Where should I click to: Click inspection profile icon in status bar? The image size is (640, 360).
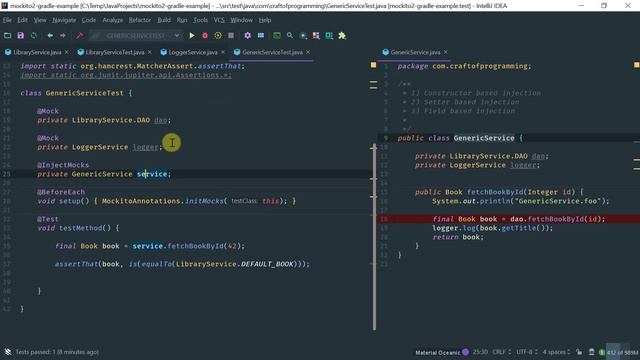pos(591,352)
